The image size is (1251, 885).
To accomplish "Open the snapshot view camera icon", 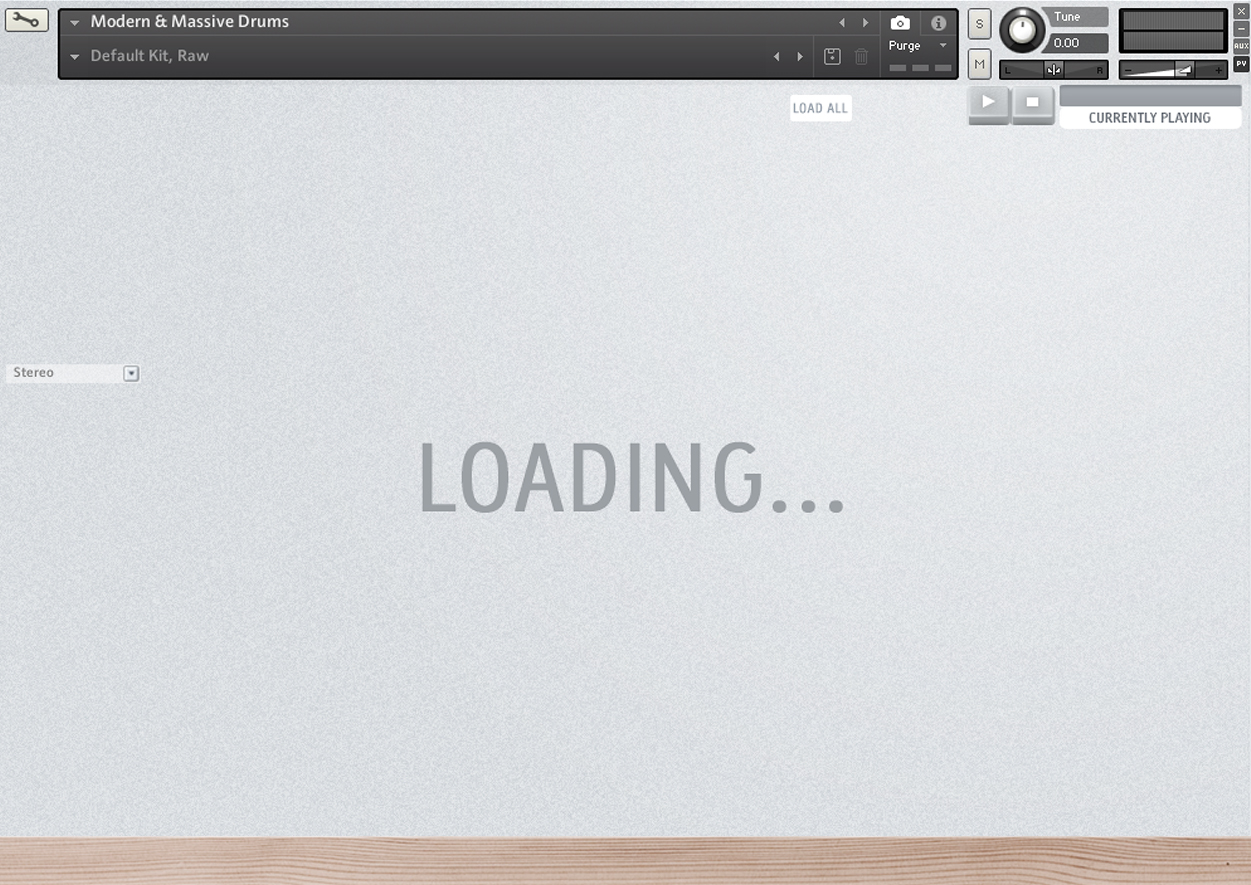I will tap(900, 23).
